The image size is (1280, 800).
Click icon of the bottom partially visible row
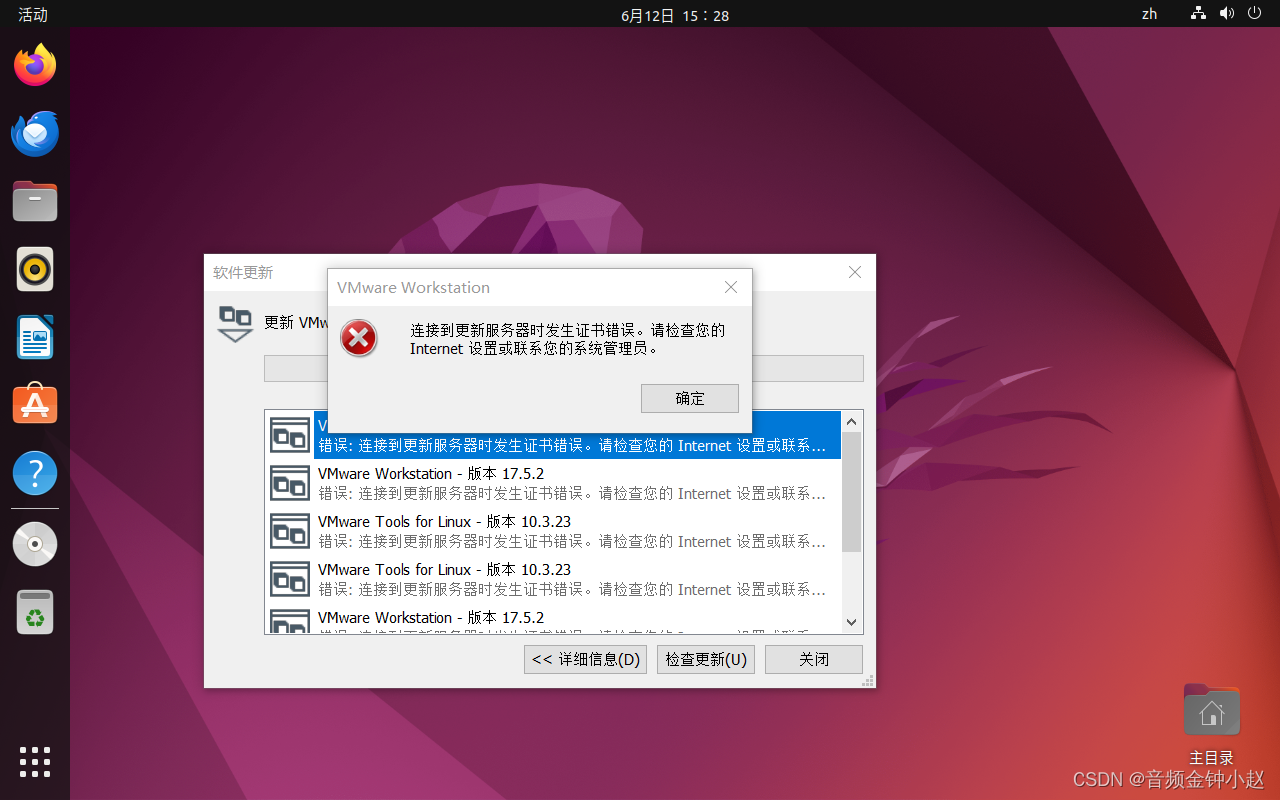pyautogui.click(x=290, y=621)
